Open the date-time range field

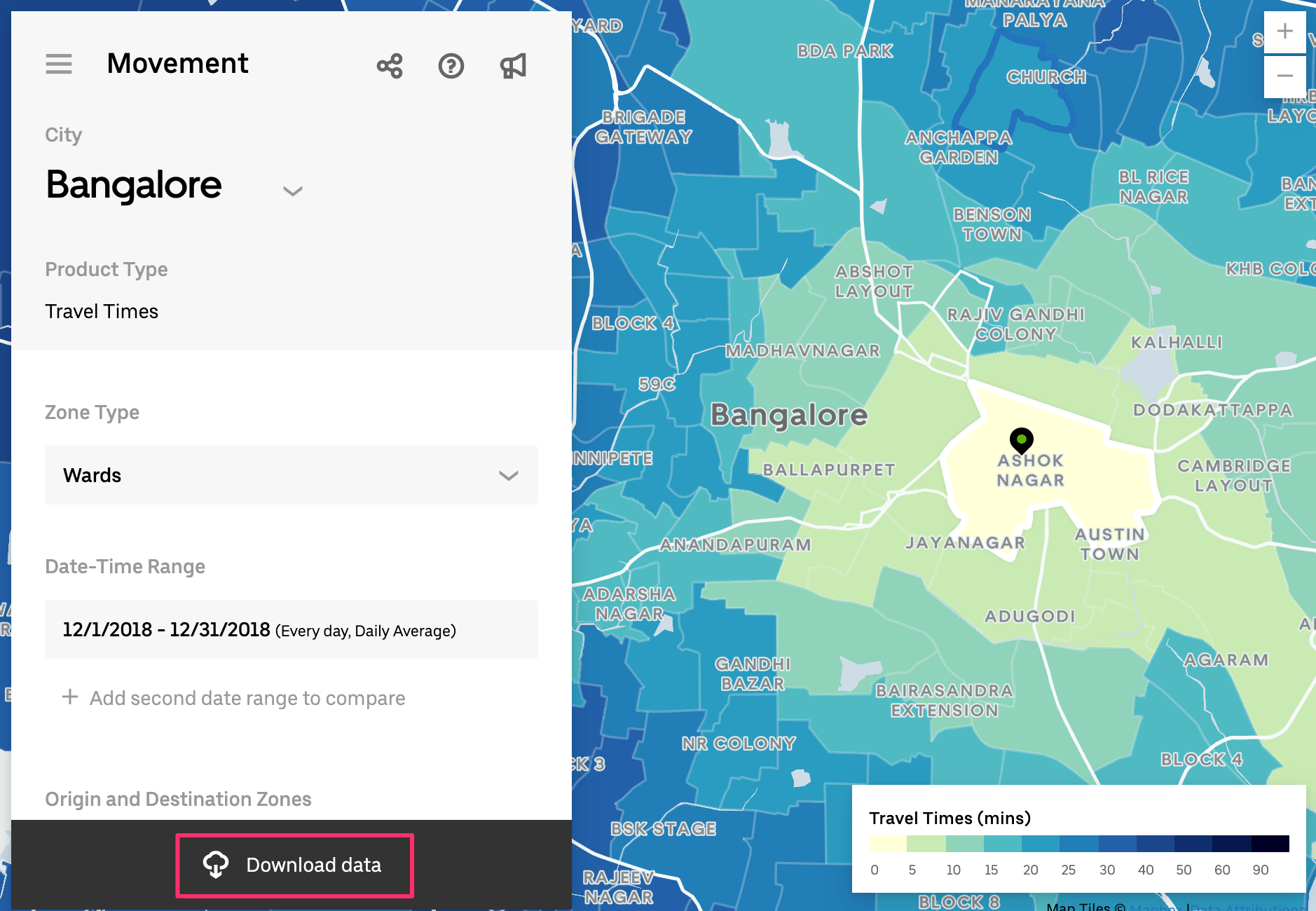pyautogui.click(x=292, y=629)
